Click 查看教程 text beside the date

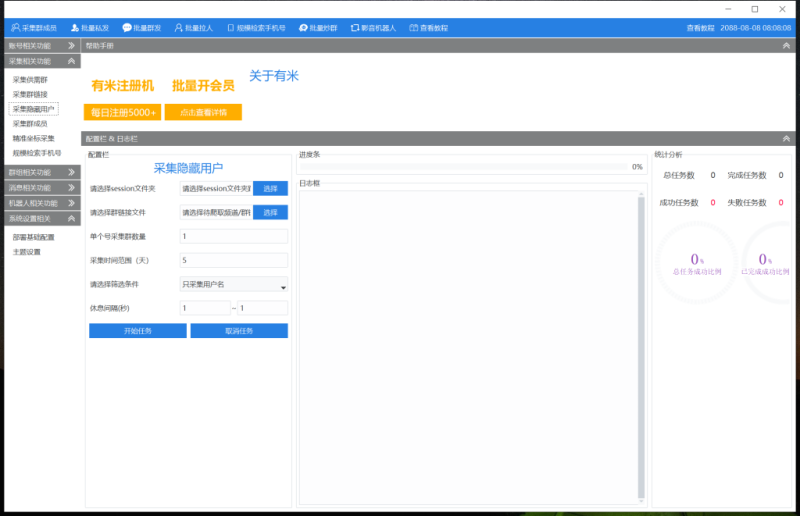(701, 28)
